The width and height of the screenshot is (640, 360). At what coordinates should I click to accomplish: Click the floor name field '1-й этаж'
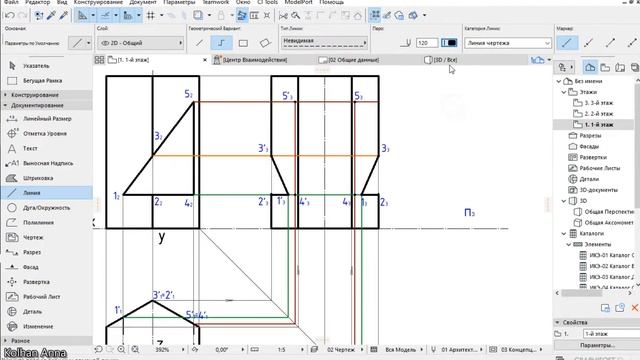point(610,334)
